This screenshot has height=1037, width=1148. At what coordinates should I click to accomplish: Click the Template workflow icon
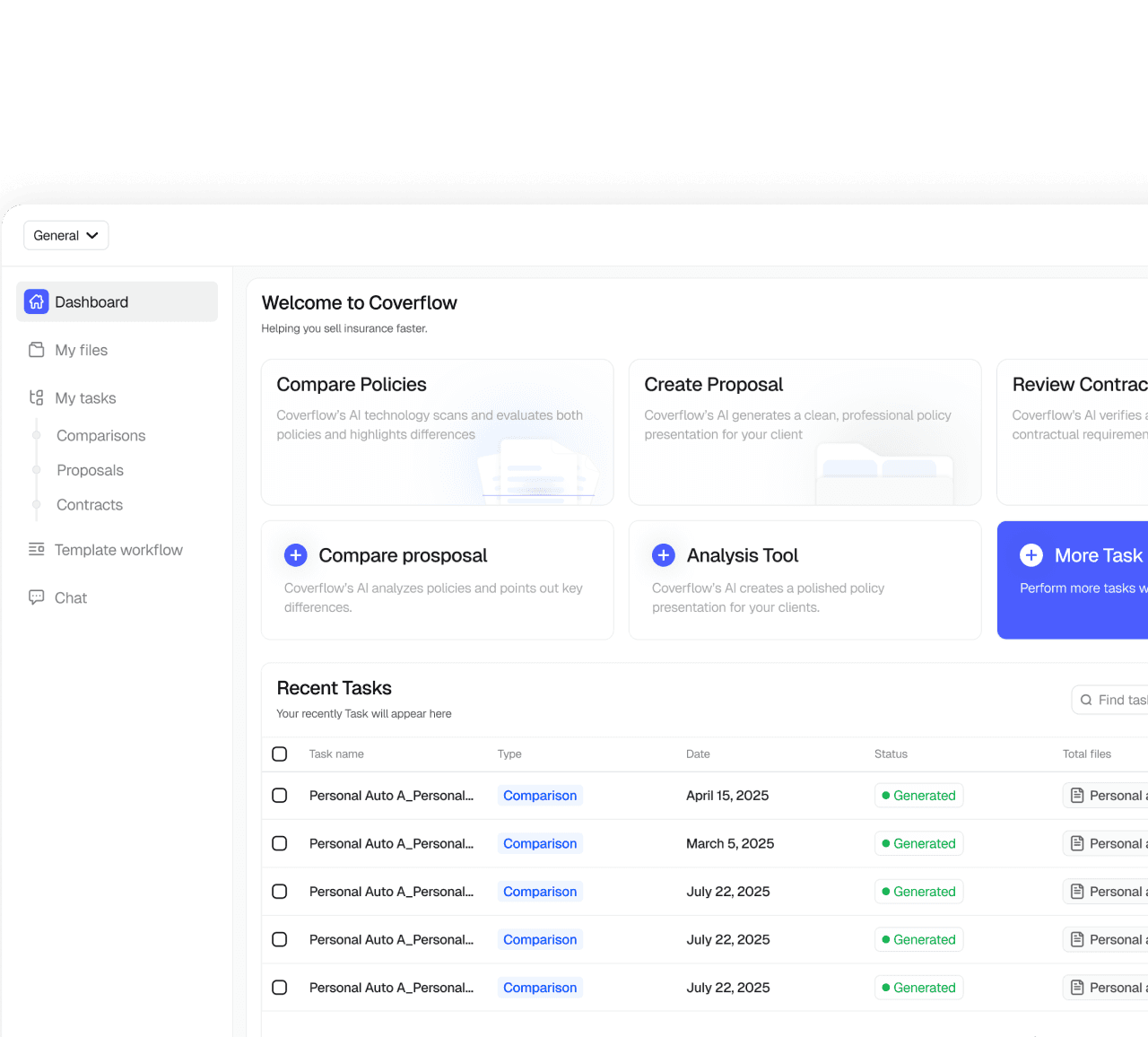pyautogui.click(x=37, y=549)
